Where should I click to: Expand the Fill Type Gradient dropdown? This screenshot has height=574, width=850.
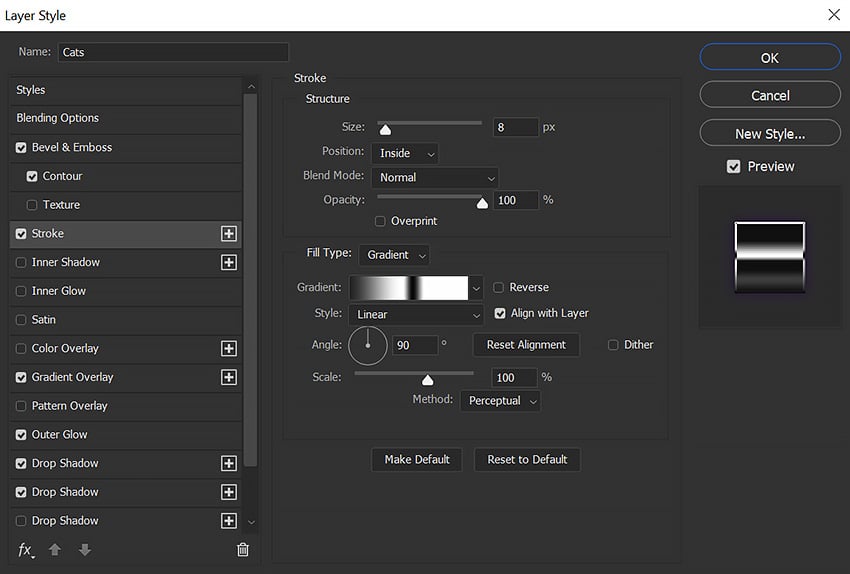pos(394,255)
